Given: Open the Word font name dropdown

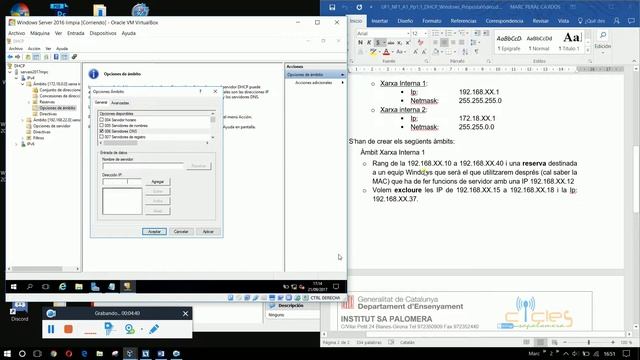Looking at the screenshot, I should point(408,33).
